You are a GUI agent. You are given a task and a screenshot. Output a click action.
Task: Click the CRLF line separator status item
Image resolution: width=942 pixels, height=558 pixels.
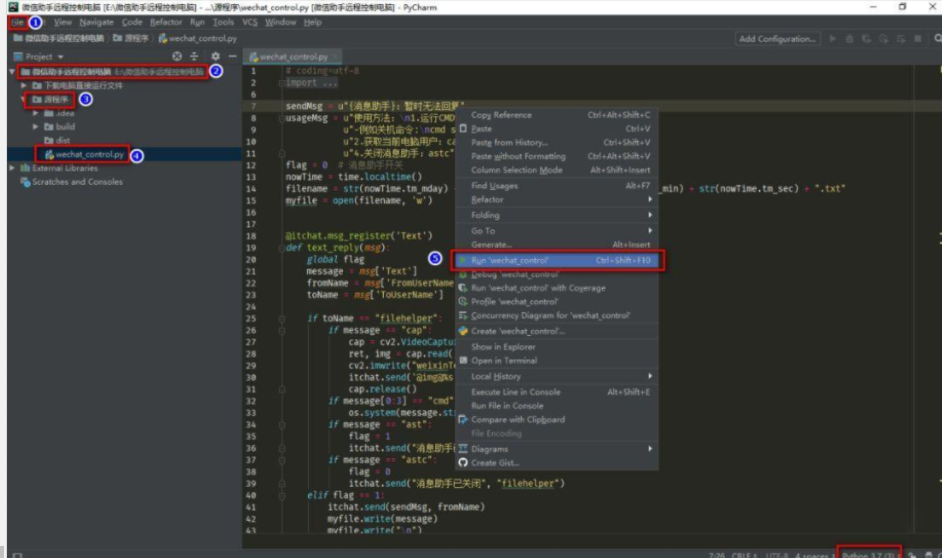[743, 554]
